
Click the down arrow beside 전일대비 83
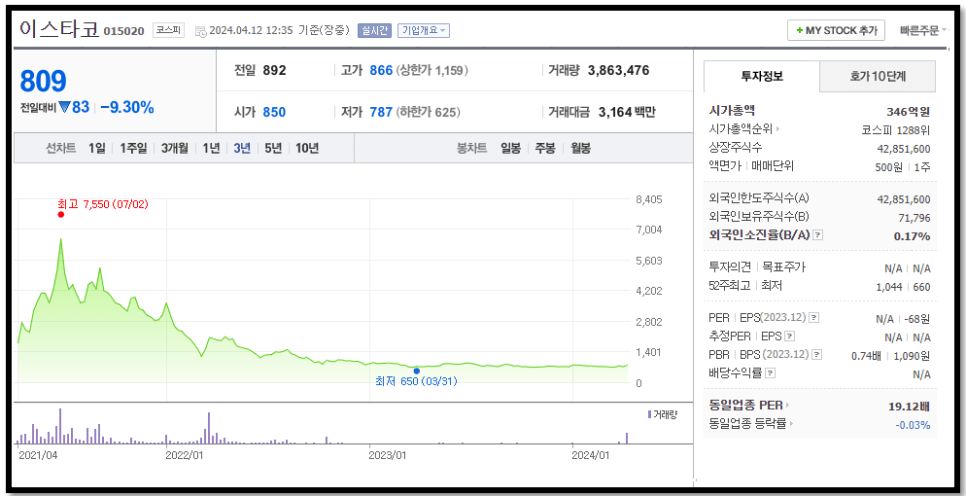(x=65, y=108)
